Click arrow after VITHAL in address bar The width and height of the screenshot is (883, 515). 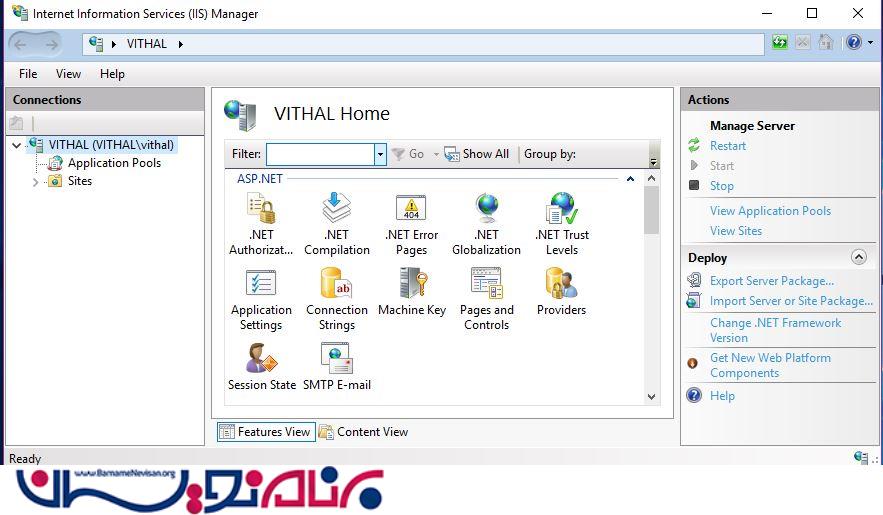[x=180, y=44]
